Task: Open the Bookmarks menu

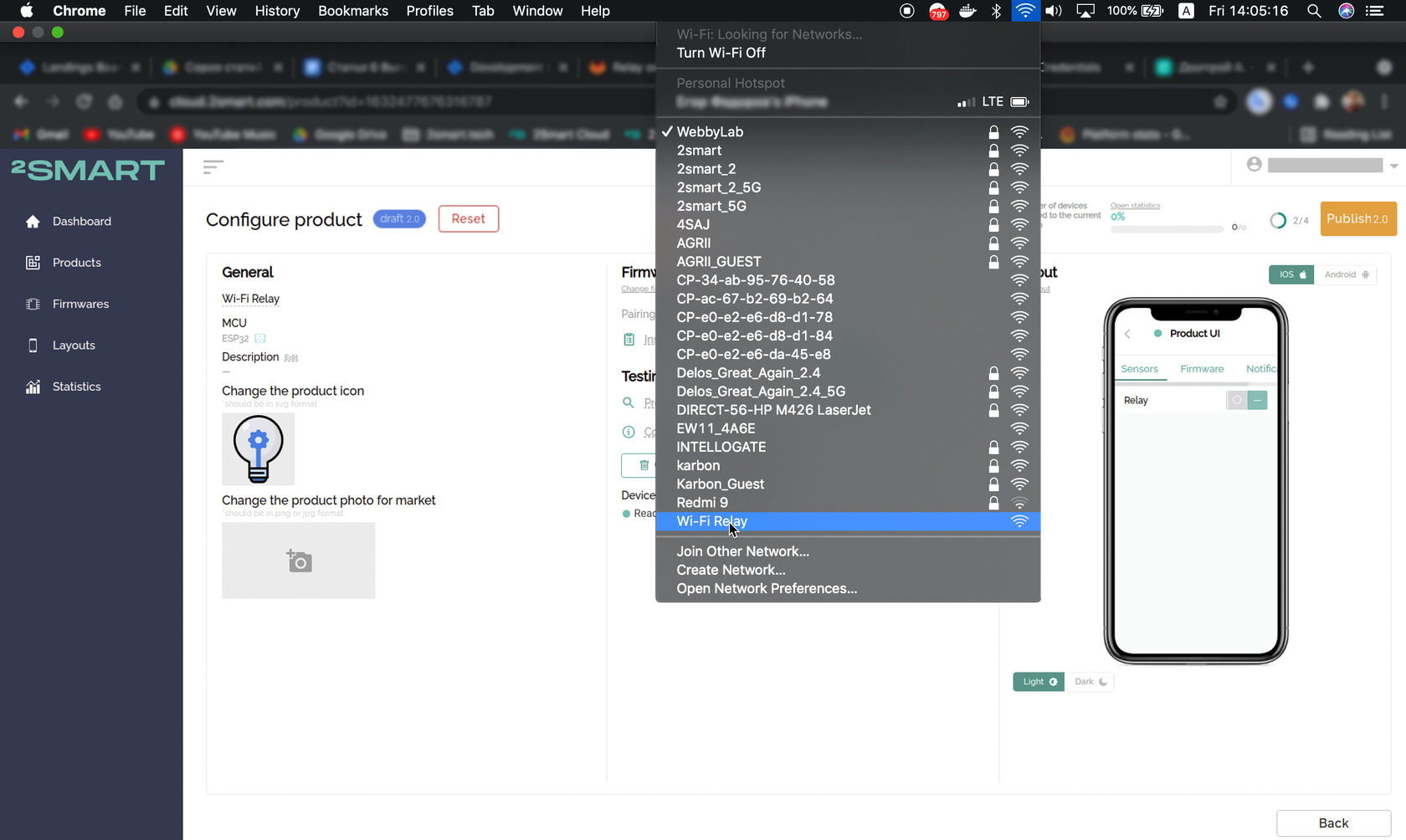Action: click(x=353, y=11)
